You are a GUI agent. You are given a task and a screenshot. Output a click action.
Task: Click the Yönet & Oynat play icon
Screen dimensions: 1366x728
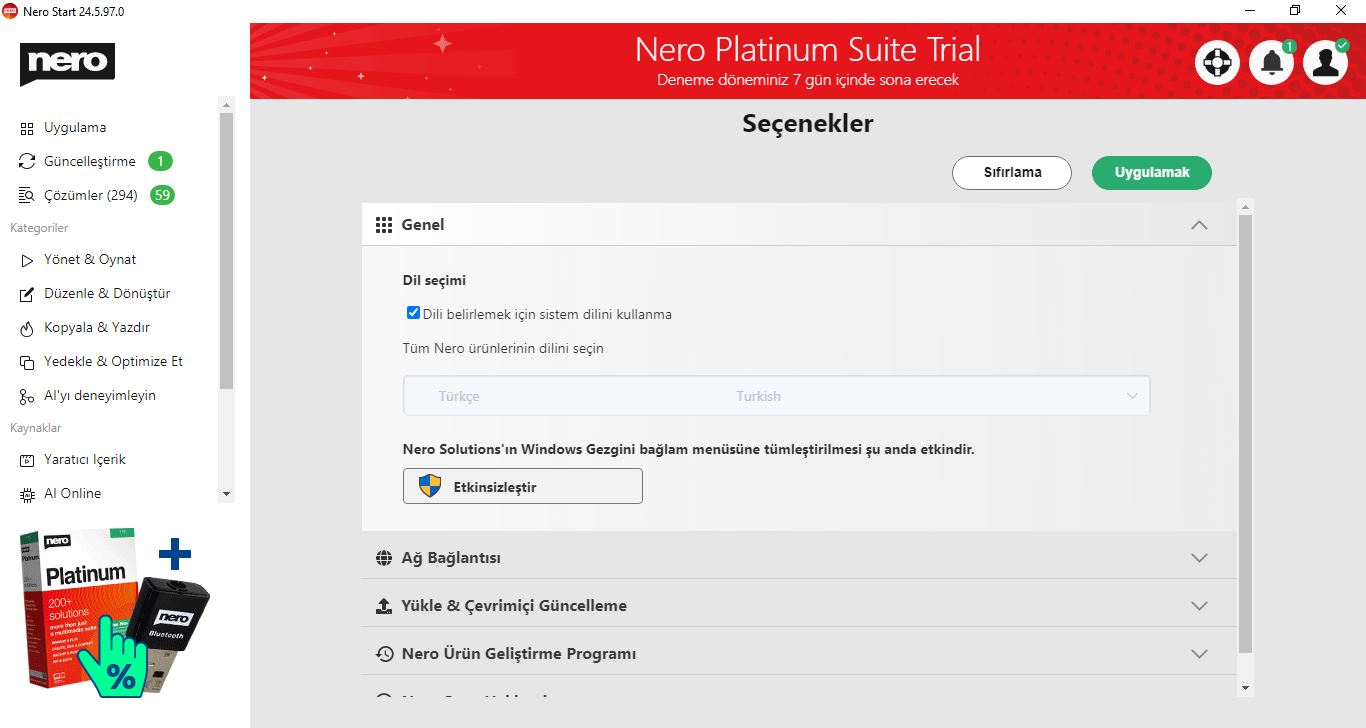[27, 260]
